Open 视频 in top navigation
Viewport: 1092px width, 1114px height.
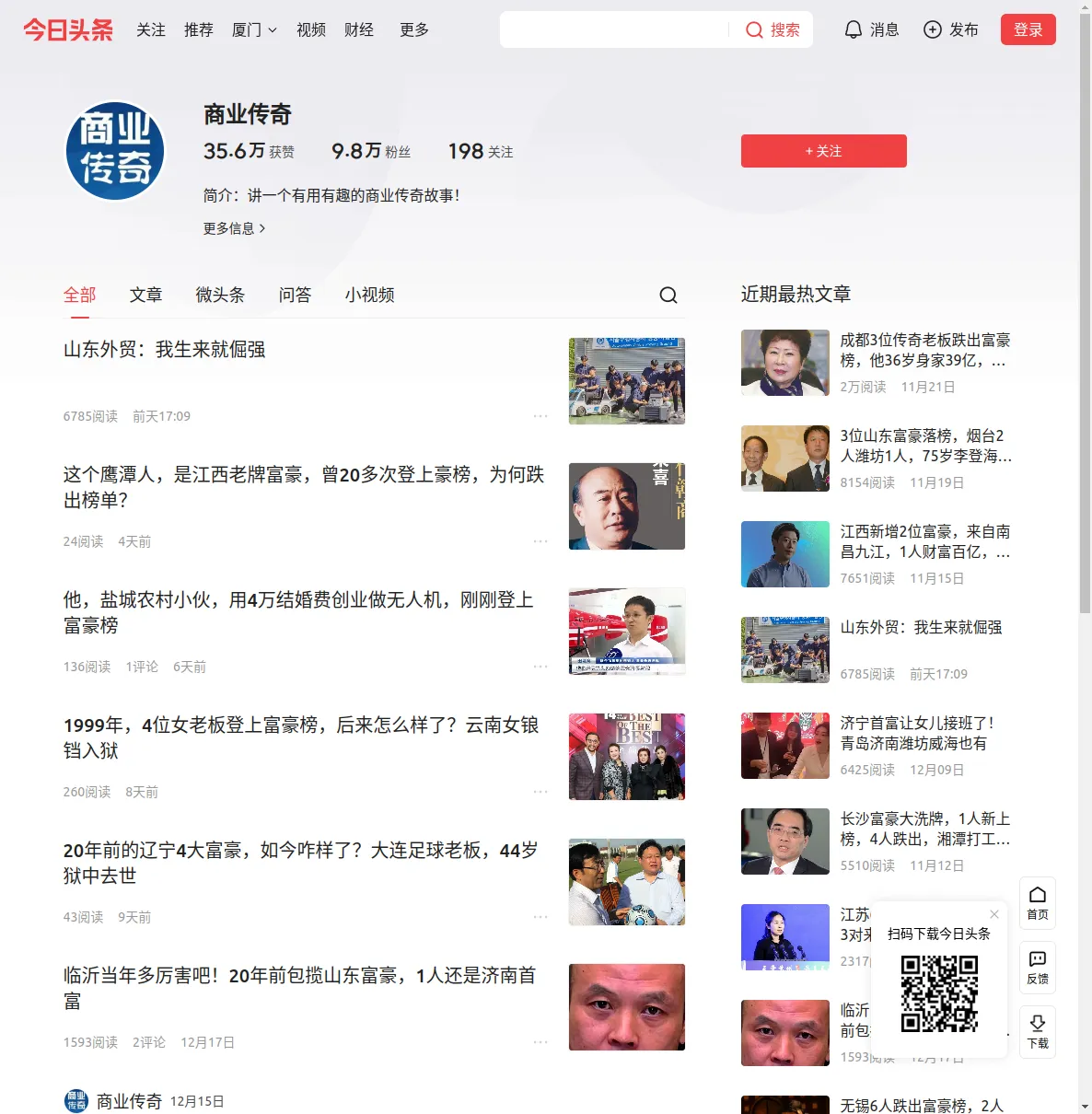311,30
